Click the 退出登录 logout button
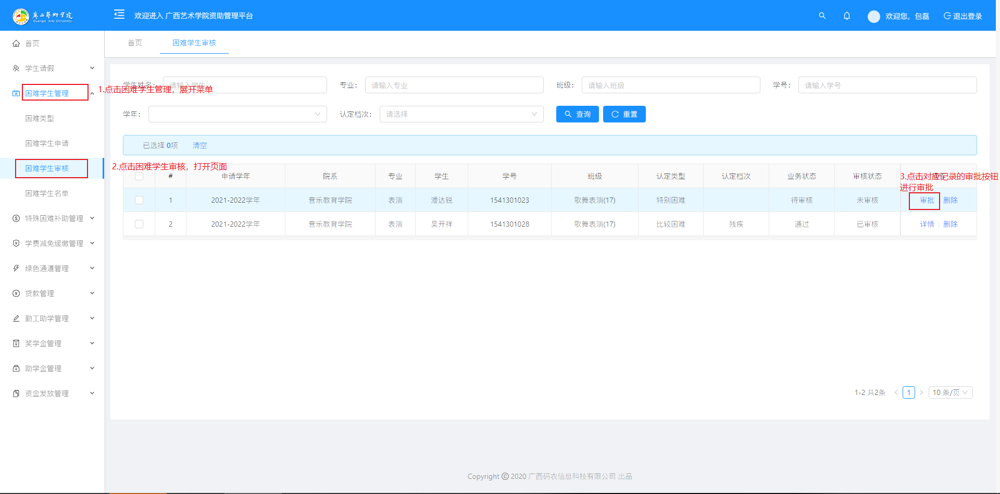Screen dimensions: 1000x494 point(962,16)
